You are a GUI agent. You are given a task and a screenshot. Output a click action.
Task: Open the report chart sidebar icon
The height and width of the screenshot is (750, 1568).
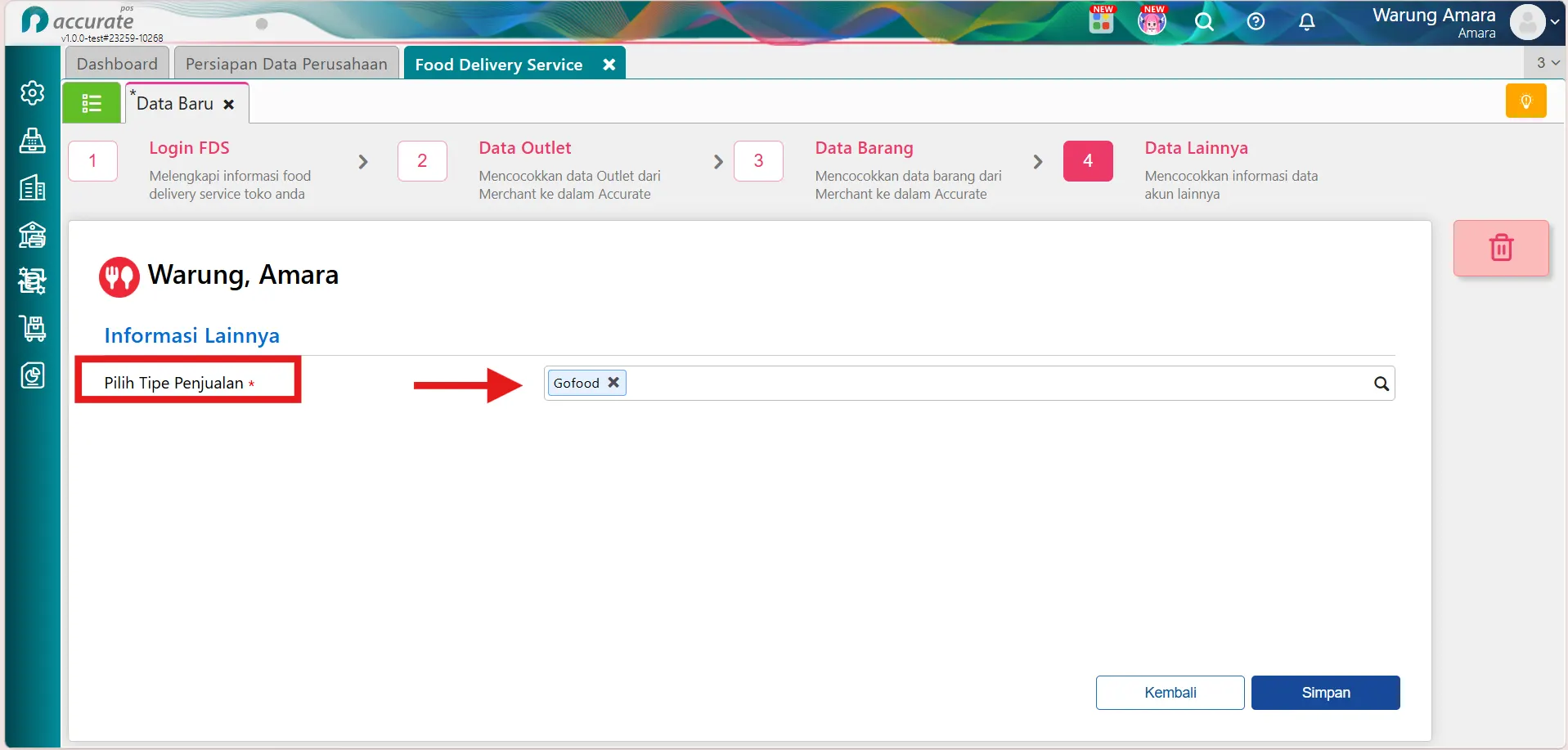point(32,375)
